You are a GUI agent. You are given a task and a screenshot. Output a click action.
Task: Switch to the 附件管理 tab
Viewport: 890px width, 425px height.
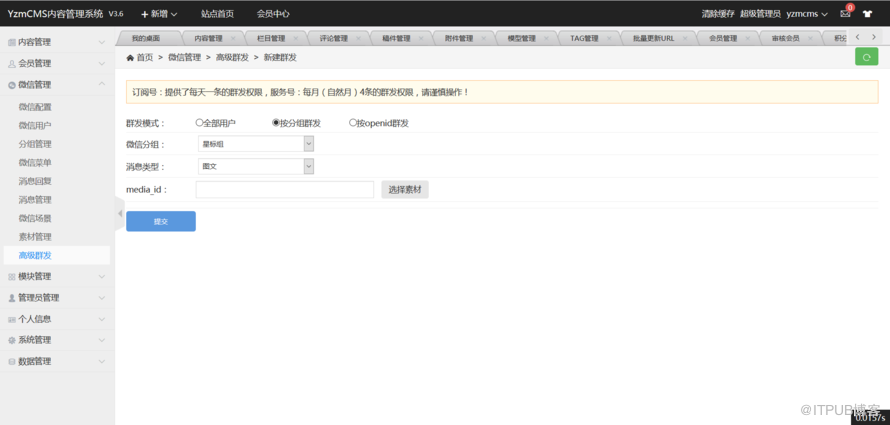(459, 39)
